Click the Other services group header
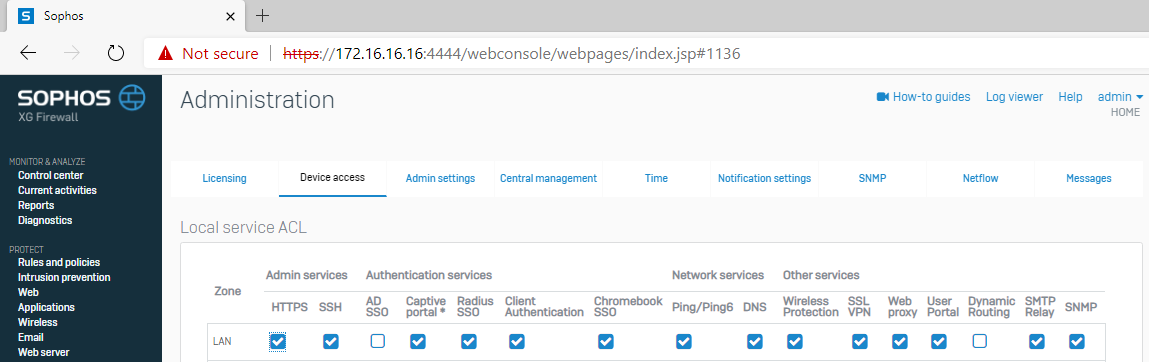Screen dimensions: 1149x362 click(821, 276)
